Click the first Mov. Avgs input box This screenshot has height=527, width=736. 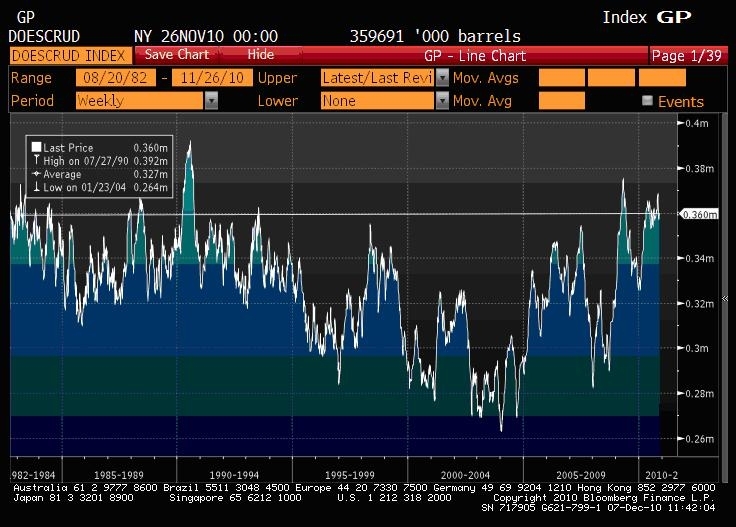562,77
